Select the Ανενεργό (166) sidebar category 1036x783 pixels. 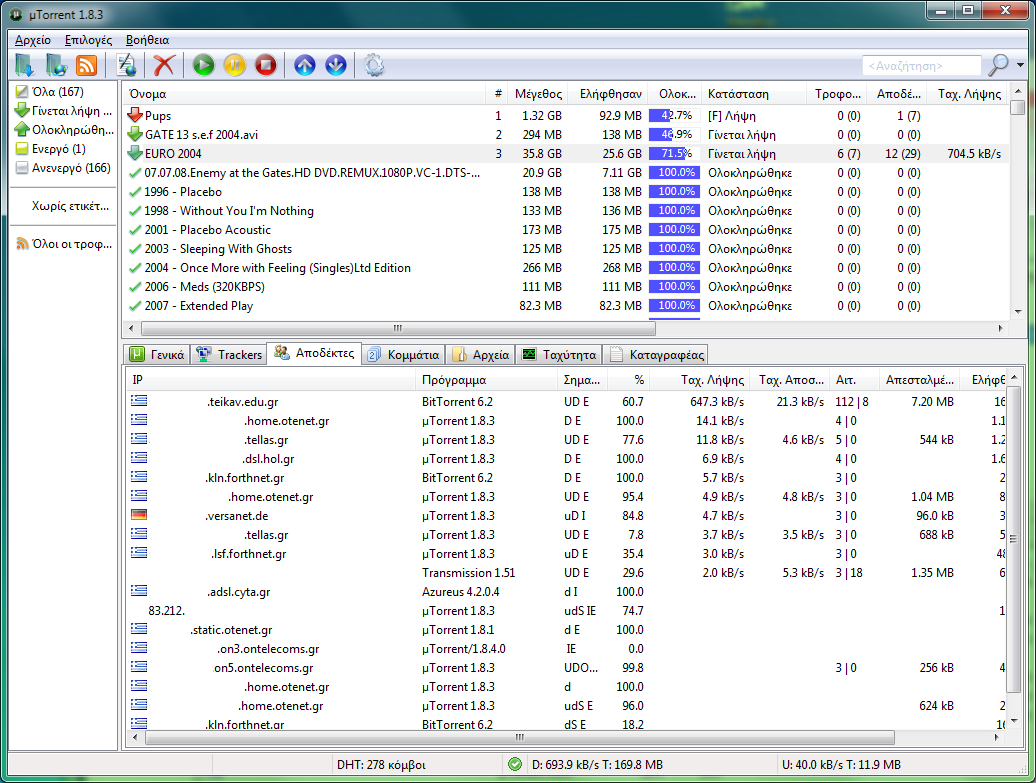click(x=63, y=168)
